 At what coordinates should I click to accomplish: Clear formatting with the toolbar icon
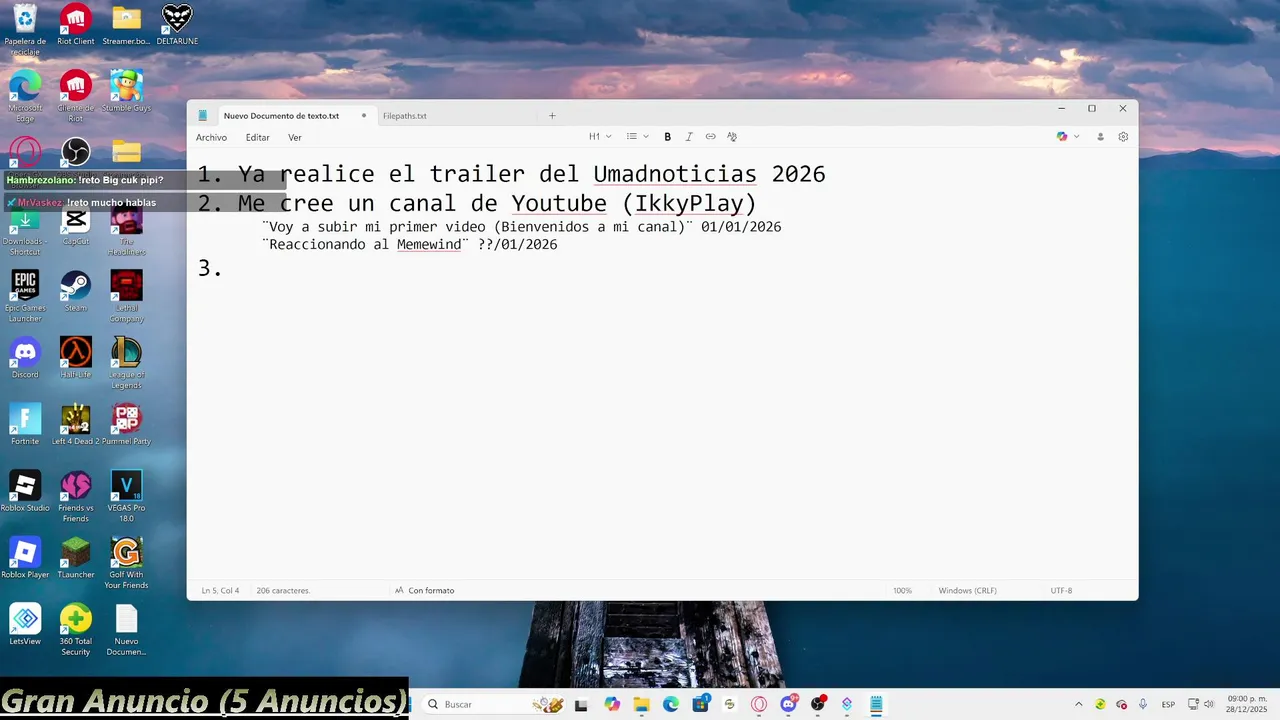coord(732,137)
